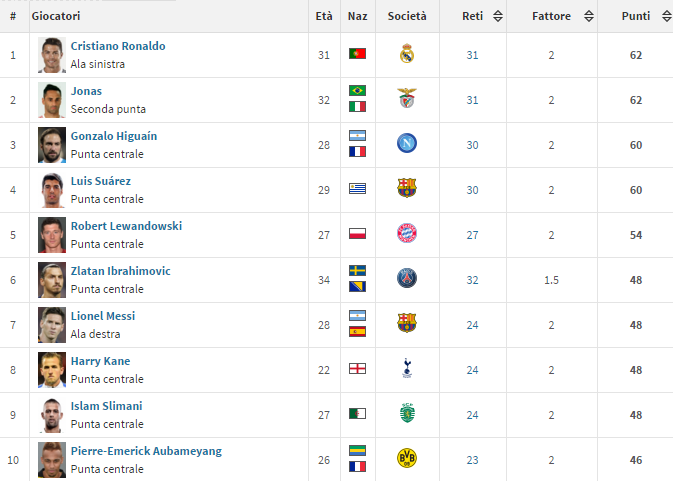
Task: Click Lionel Messi's portrait thumbnail
Action: [51, 323]
